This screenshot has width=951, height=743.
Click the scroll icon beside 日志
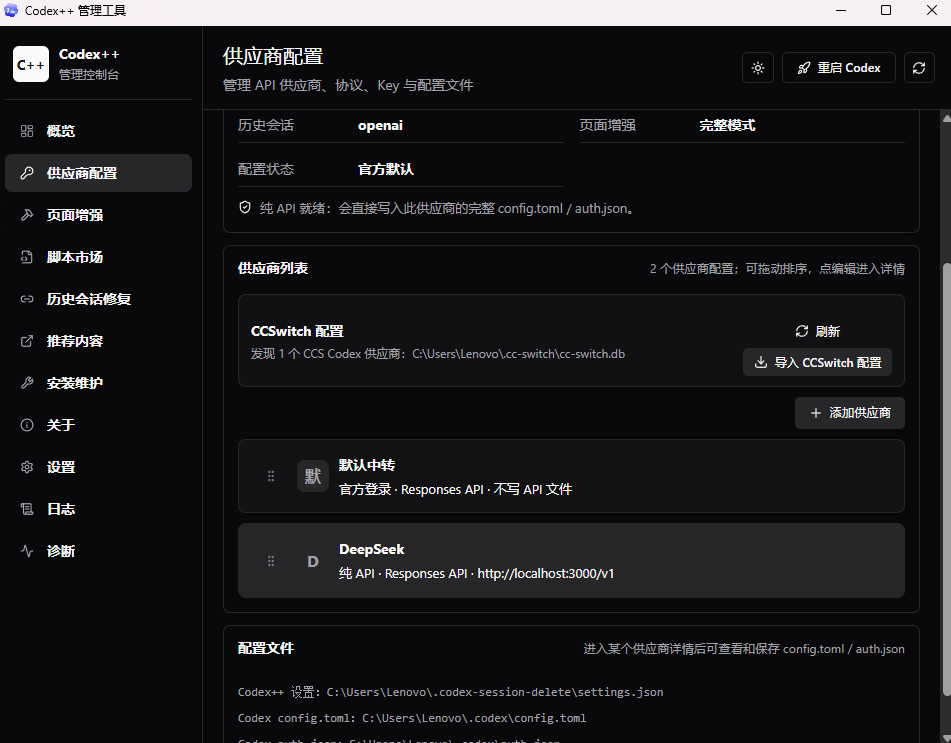[x=27, y=509]
